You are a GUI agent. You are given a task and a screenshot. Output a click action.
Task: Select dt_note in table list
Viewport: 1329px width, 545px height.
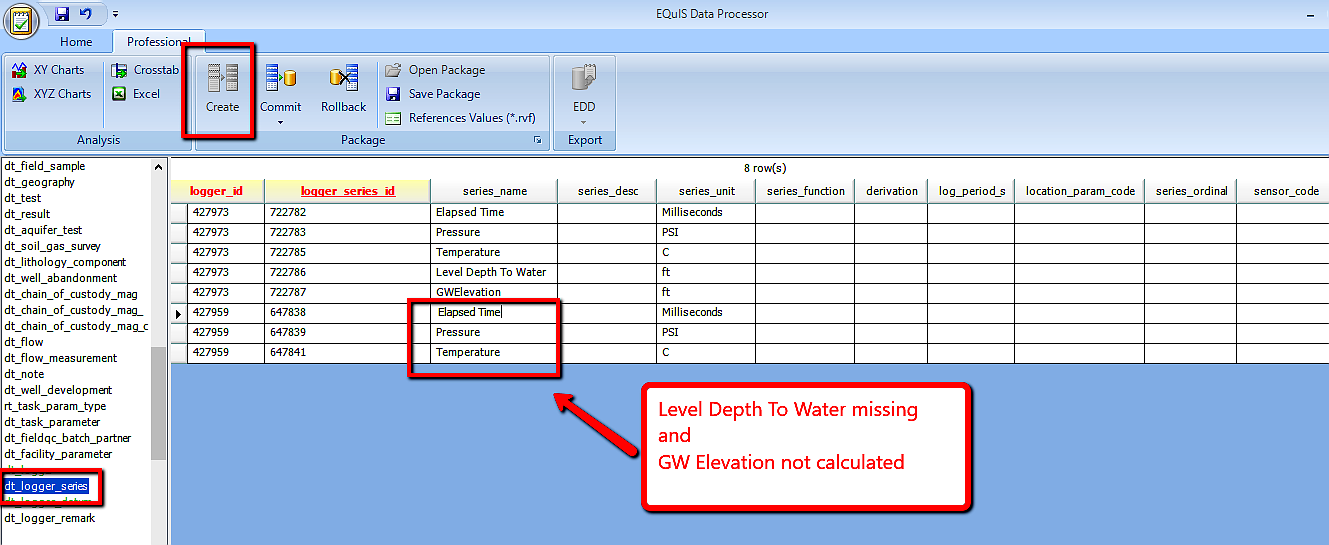pyautogui.click(x=24, y=374)
